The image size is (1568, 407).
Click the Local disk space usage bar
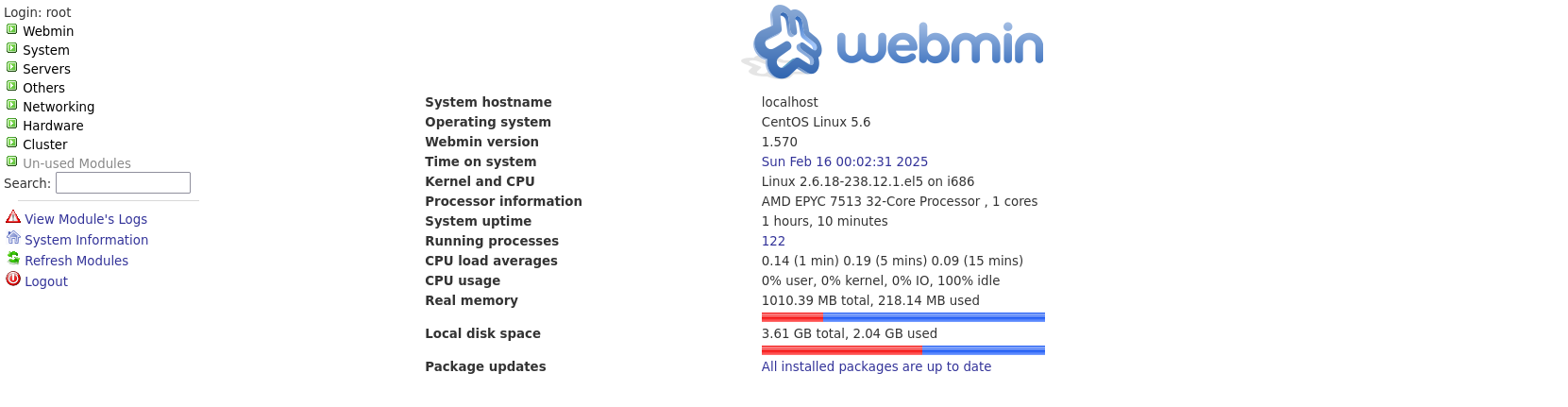(x=902, y=350)
